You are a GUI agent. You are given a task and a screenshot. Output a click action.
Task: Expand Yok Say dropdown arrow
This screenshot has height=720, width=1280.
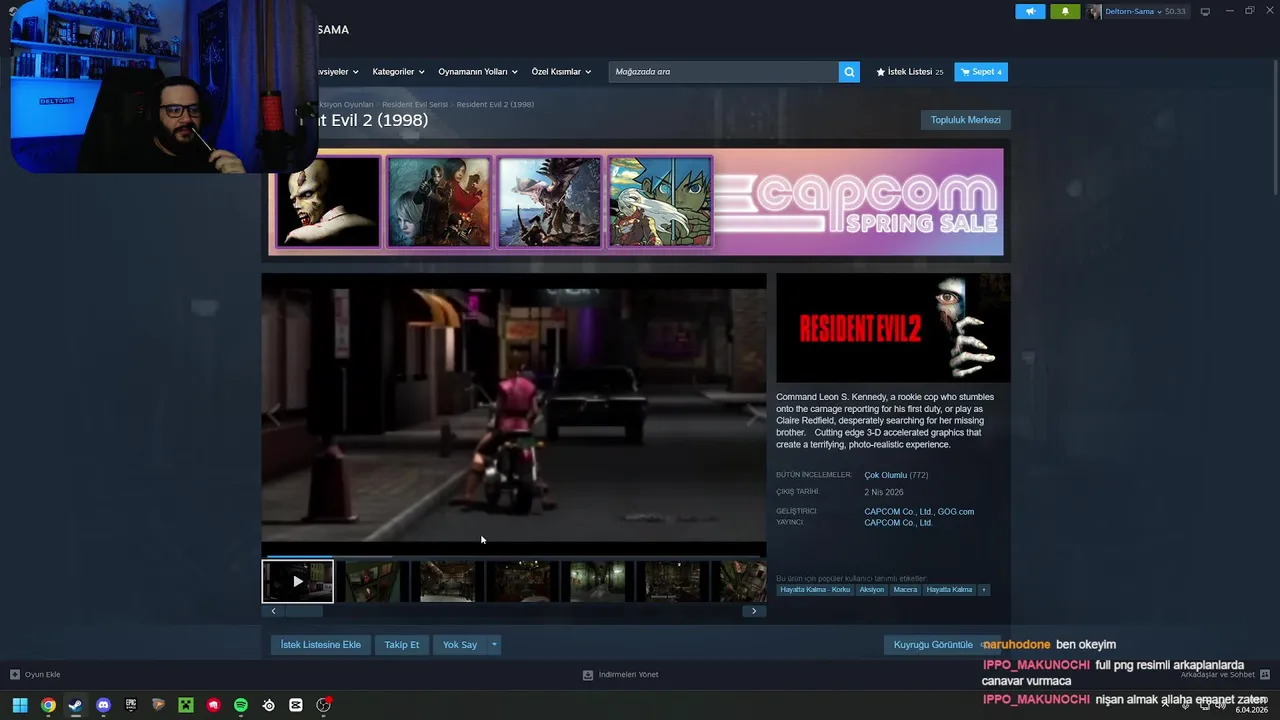coord(494,645)
